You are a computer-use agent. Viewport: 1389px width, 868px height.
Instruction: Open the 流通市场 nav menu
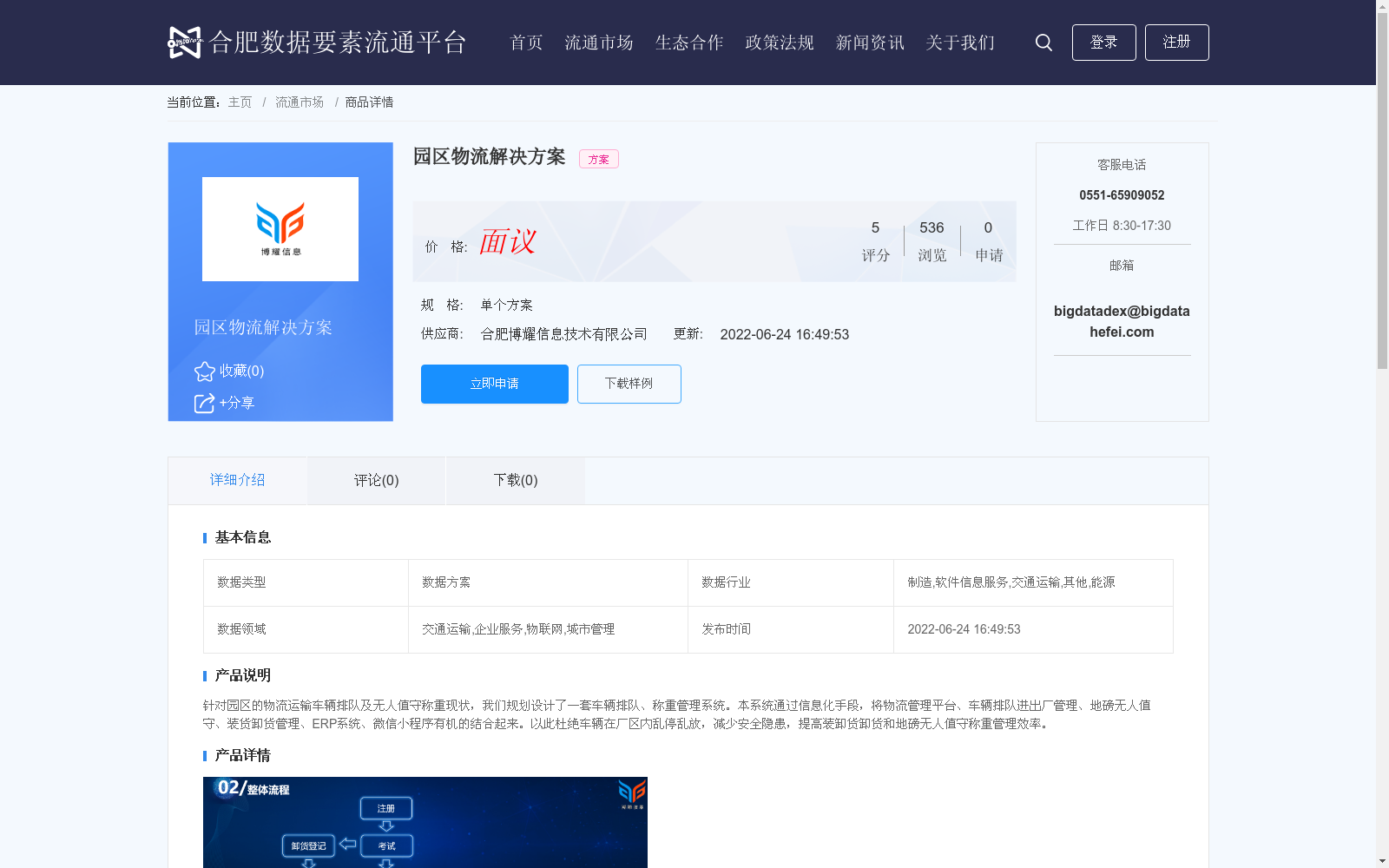[599, 43]
